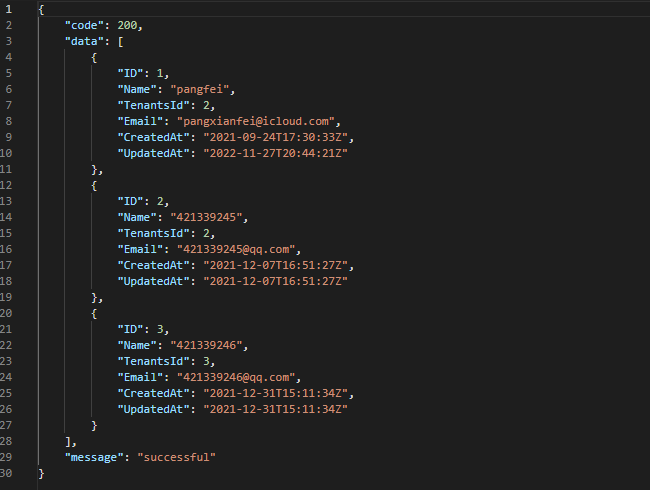Click the 421339245@qq.com email string

(238, 249)
